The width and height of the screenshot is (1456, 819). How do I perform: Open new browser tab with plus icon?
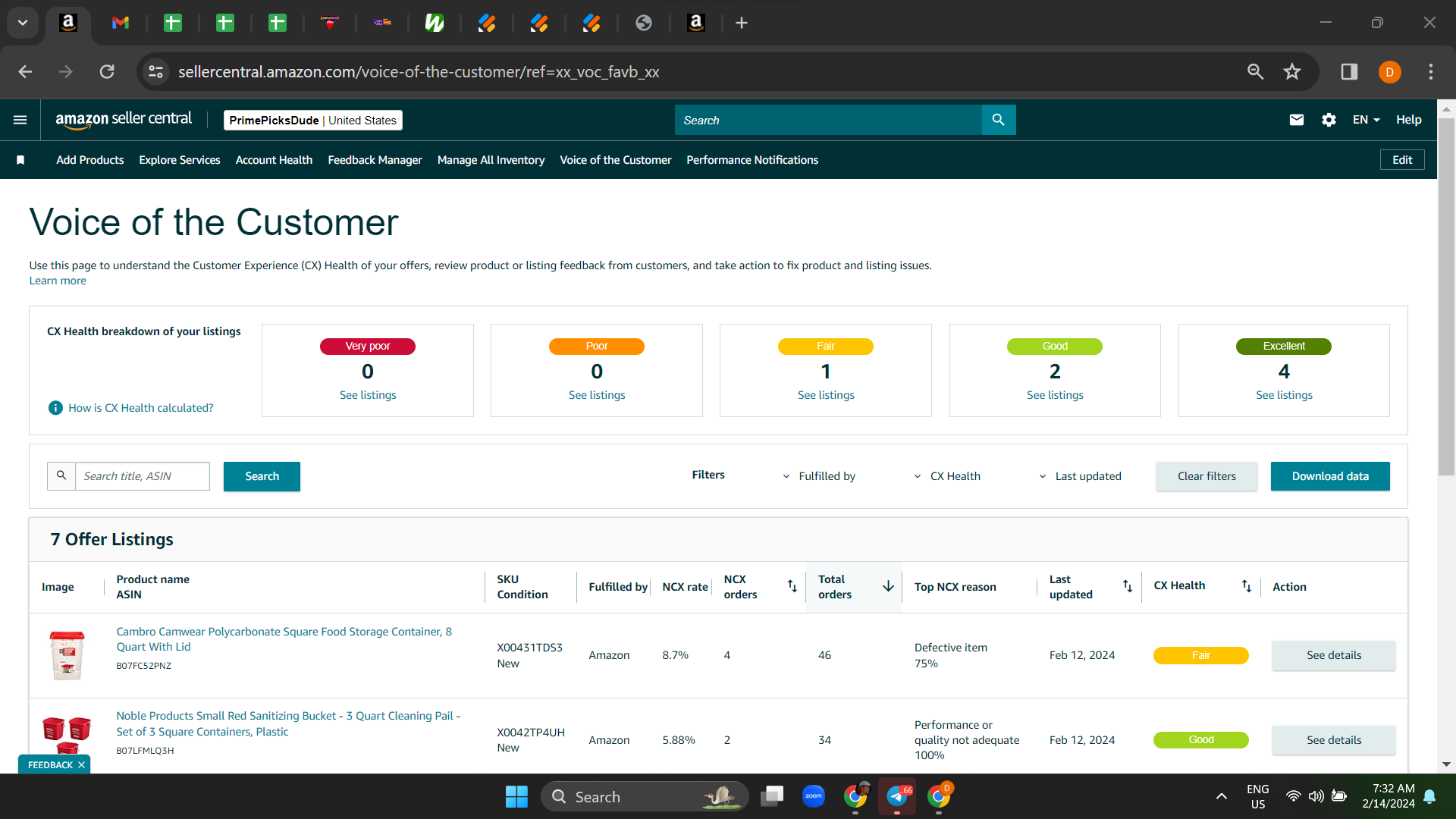point(742,23)
